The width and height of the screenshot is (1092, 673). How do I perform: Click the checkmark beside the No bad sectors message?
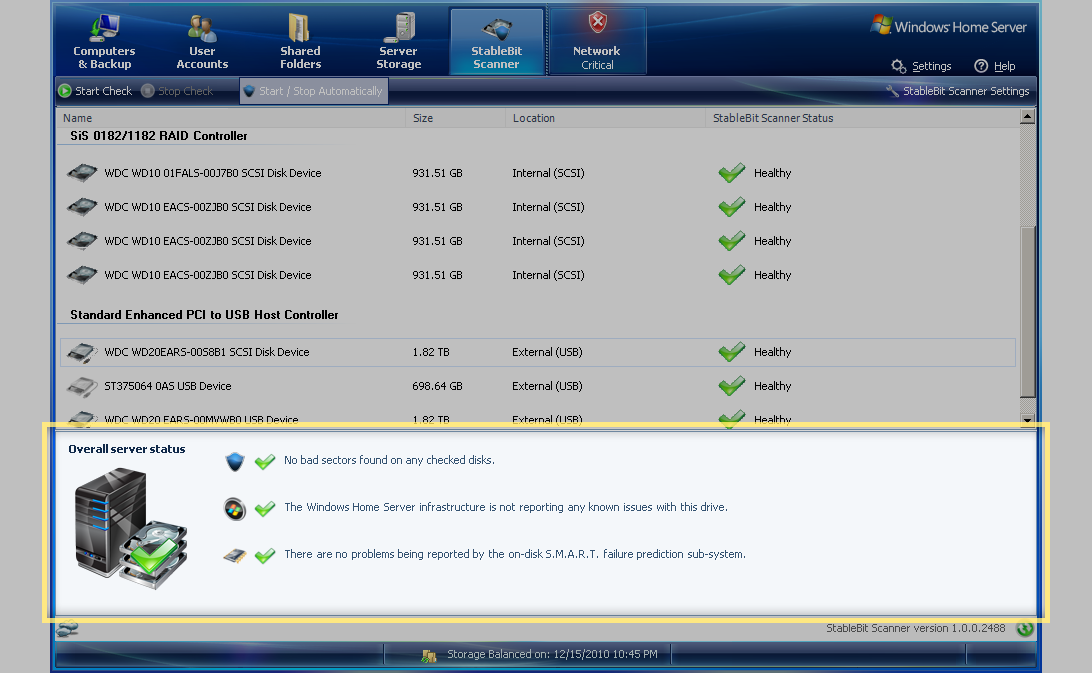tap(265, 461)
